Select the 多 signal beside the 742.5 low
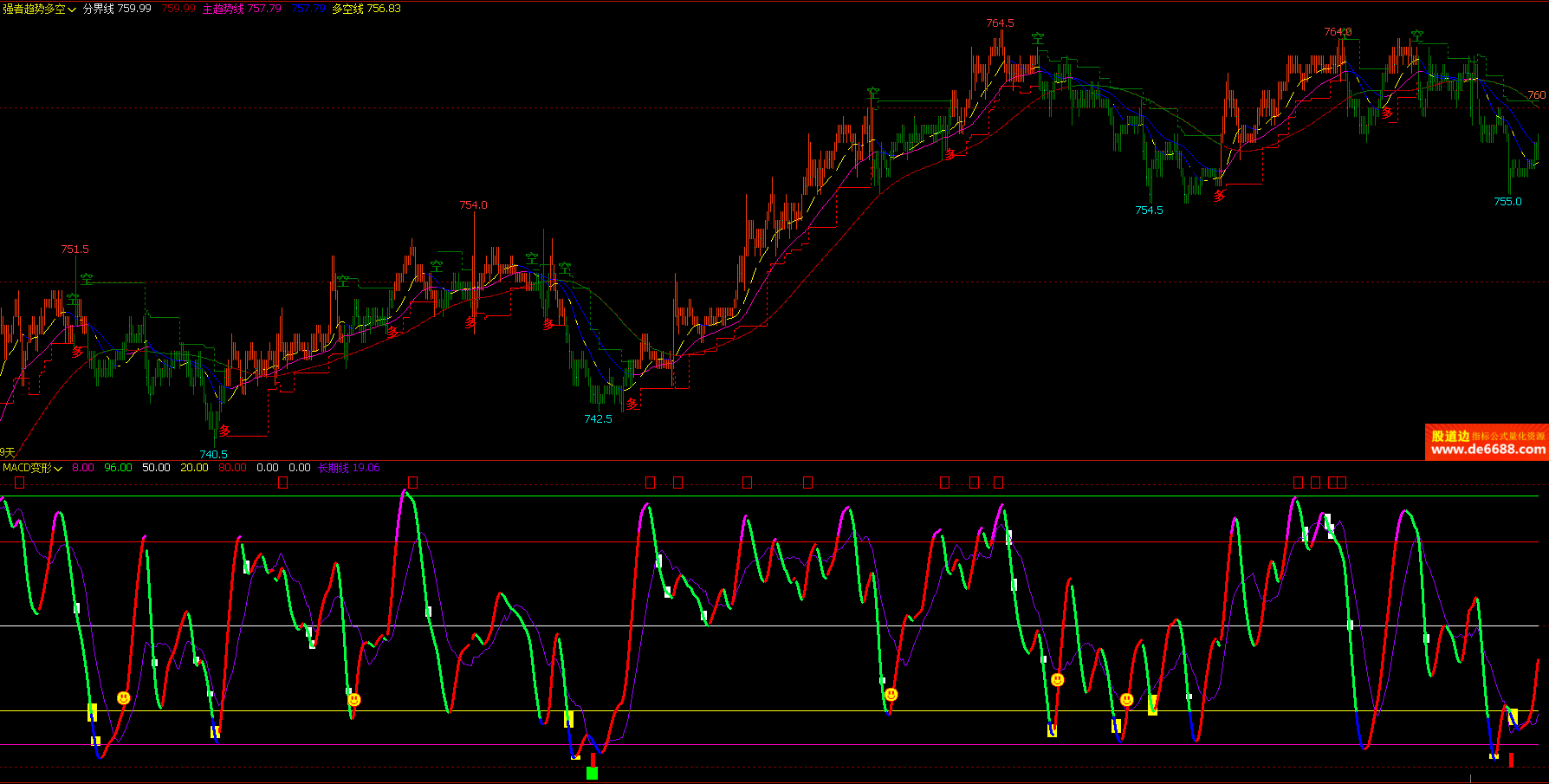The width and height of the screenshot is (1549, 784). (x=633, y=405)
